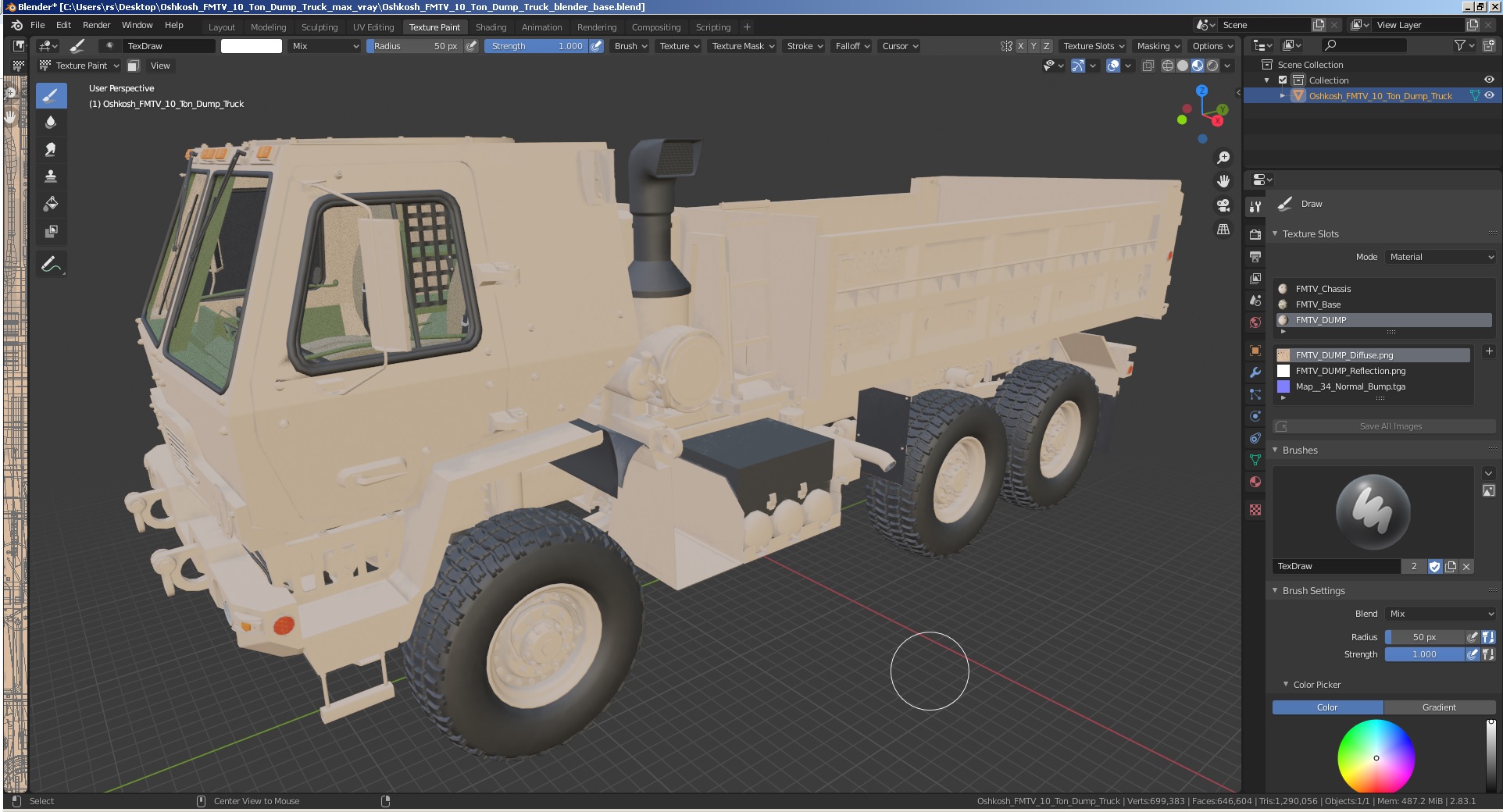Switch to rendered viewport shading

coord(1212,66)
